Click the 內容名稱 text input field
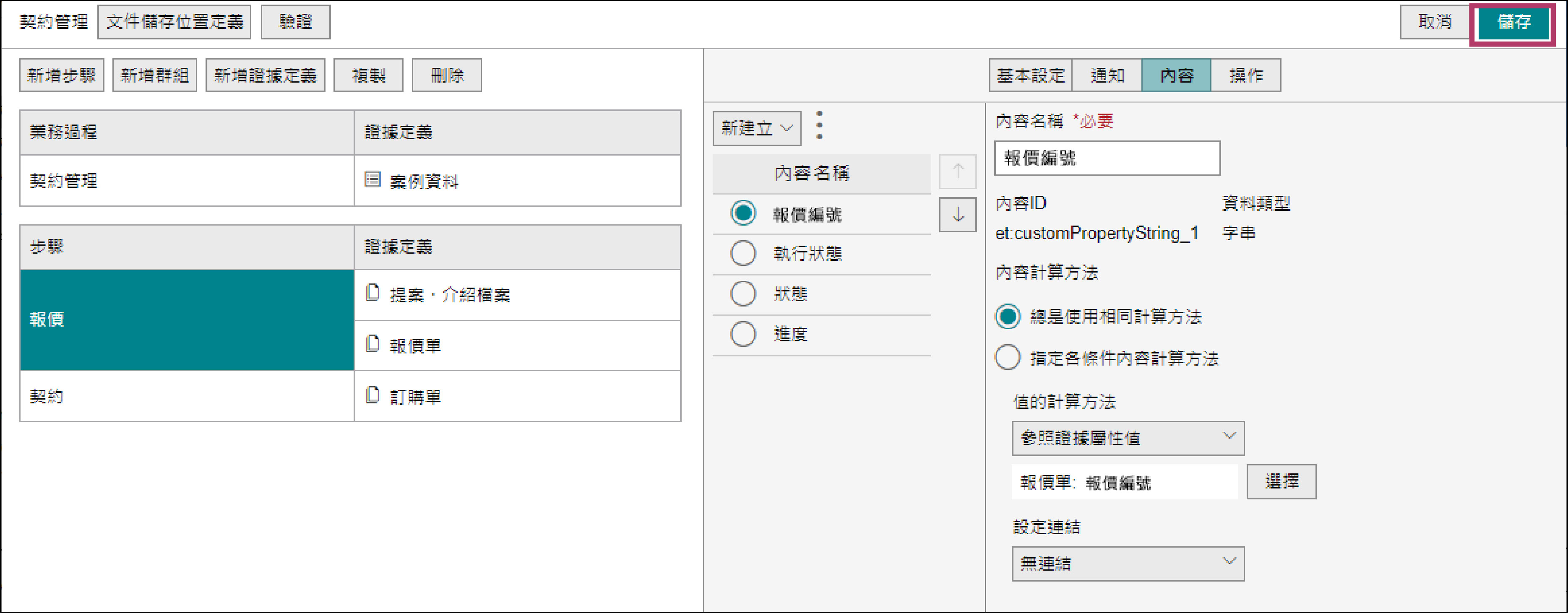 coord(1107,158)
